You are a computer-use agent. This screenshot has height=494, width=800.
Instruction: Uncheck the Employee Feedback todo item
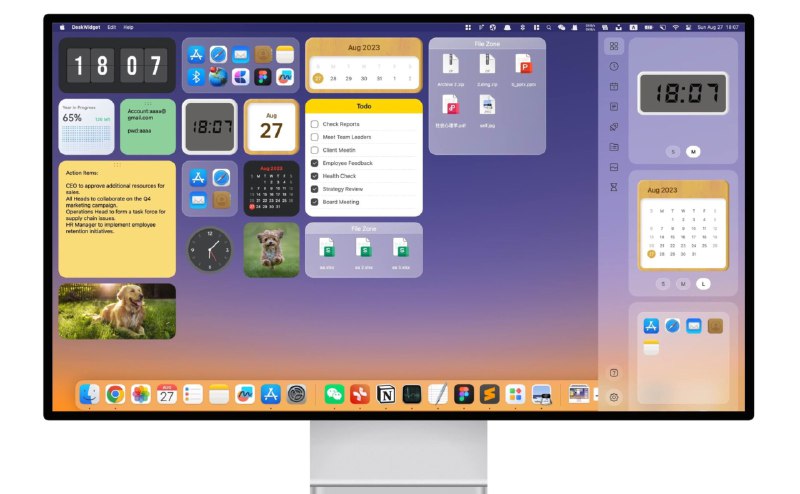point(315,163)
